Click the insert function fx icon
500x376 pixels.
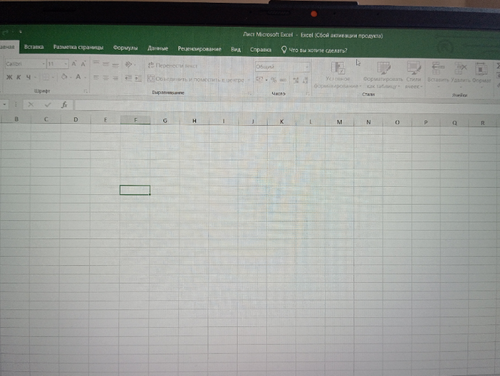(64, 105)
